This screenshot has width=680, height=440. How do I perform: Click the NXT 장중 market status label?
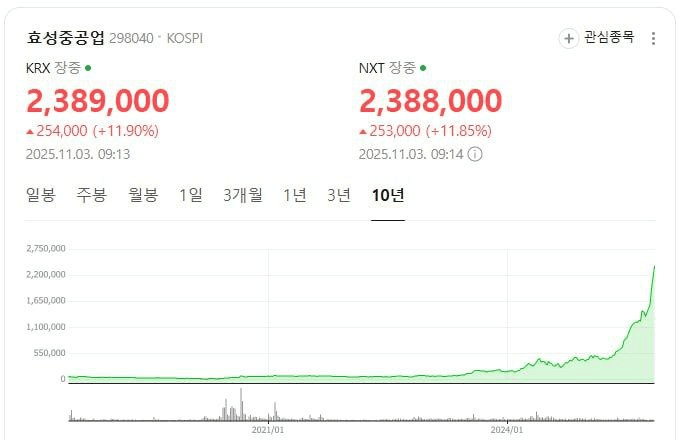tap(392, 68)
